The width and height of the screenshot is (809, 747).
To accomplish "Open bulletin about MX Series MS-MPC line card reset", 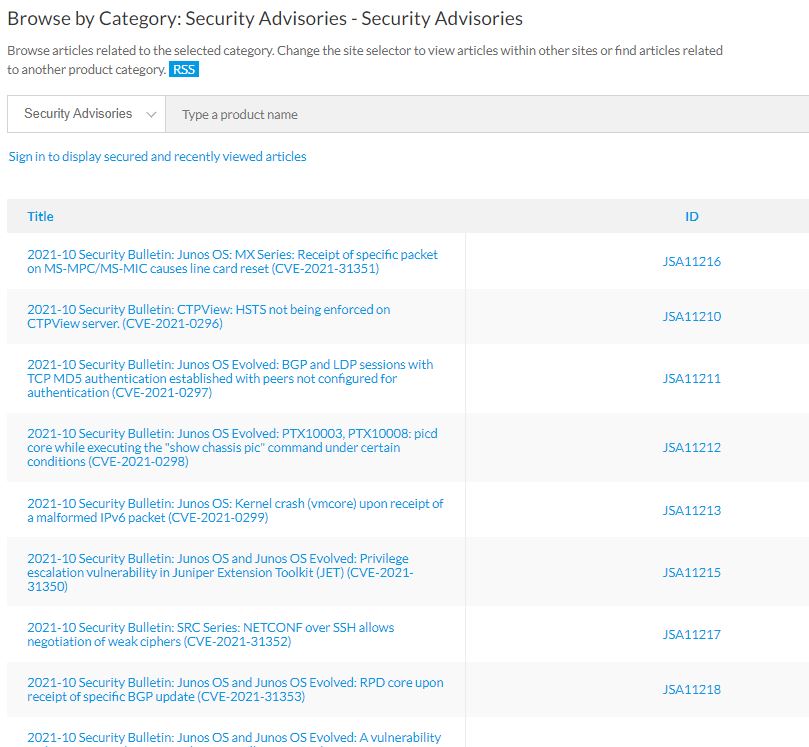I will point(233,262).
